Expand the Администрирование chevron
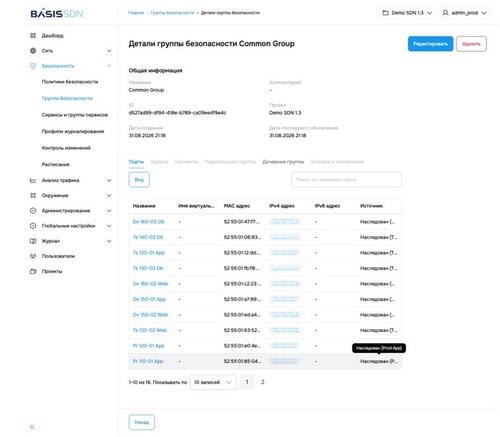 (109, 211)
